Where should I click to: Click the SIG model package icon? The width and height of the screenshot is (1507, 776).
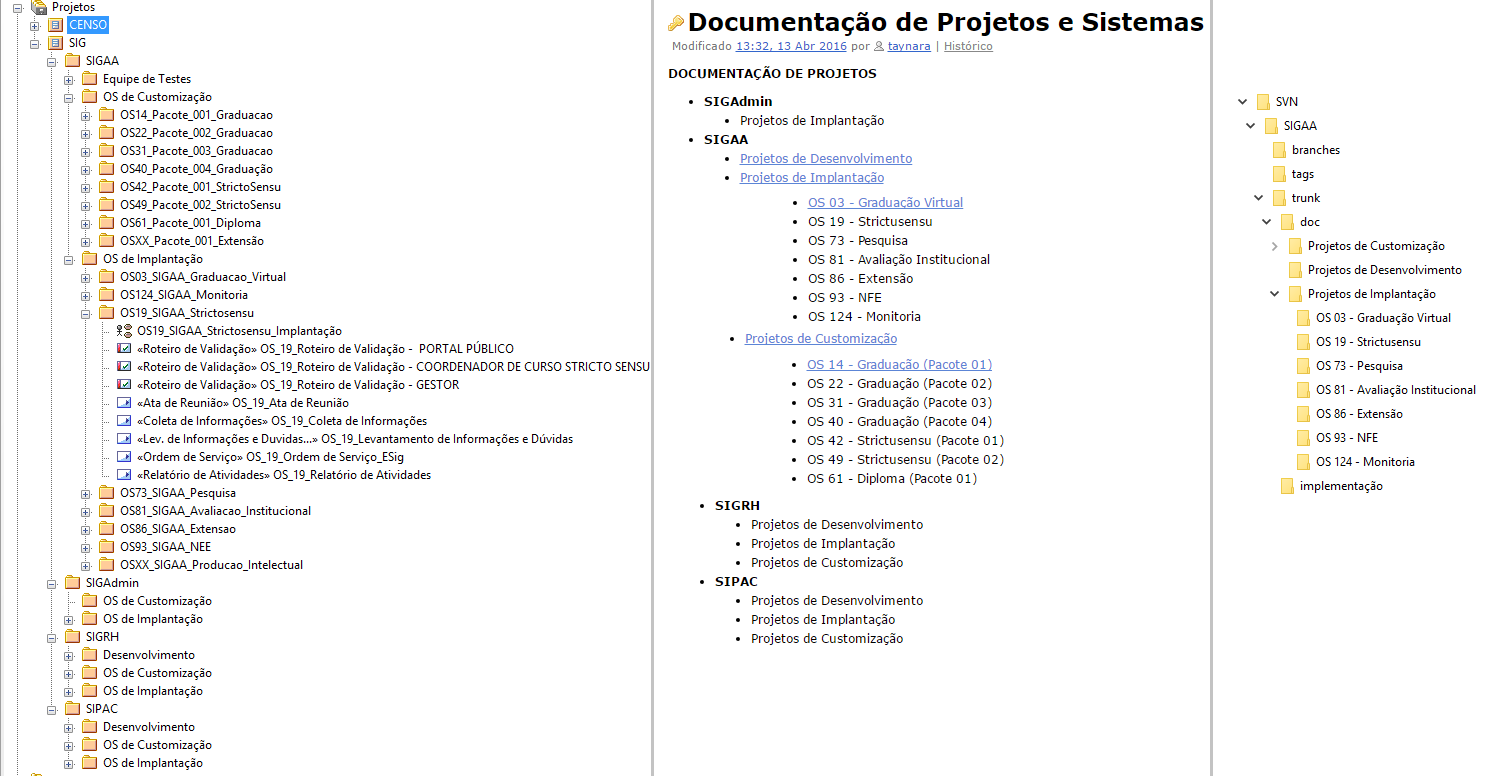coord(56,43)
